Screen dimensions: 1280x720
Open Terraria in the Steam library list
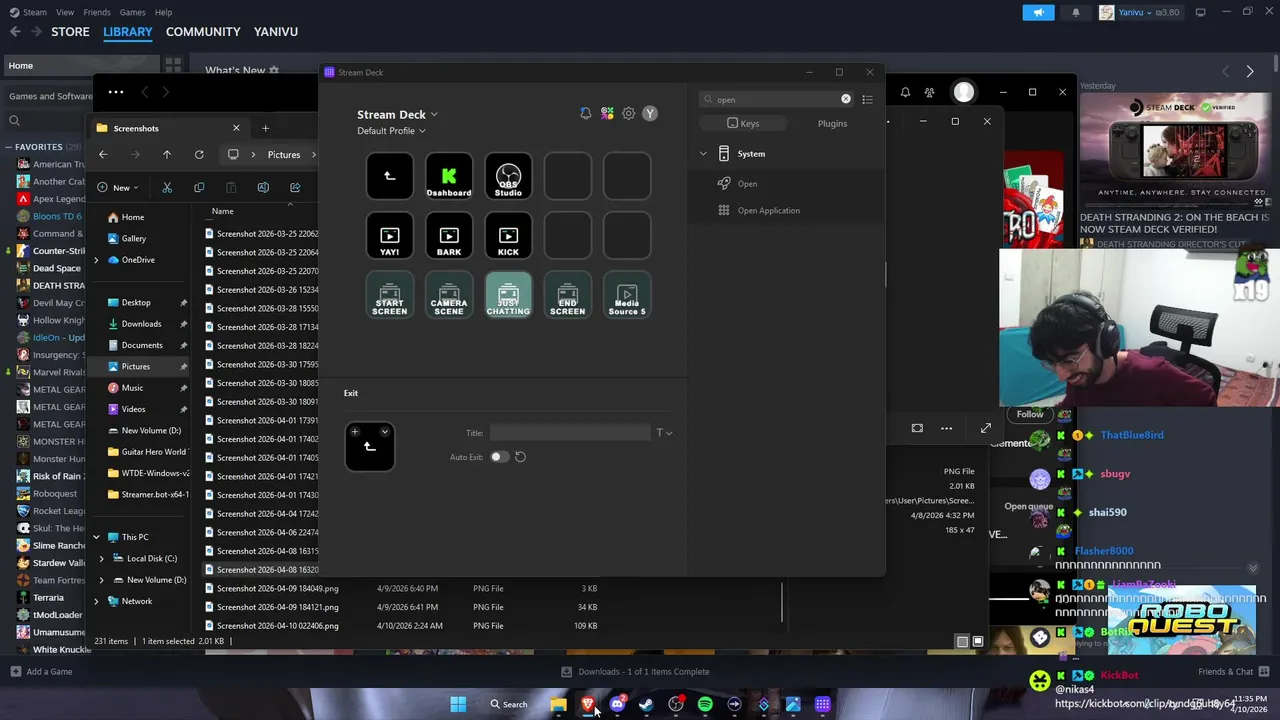(x=47, y=598)
